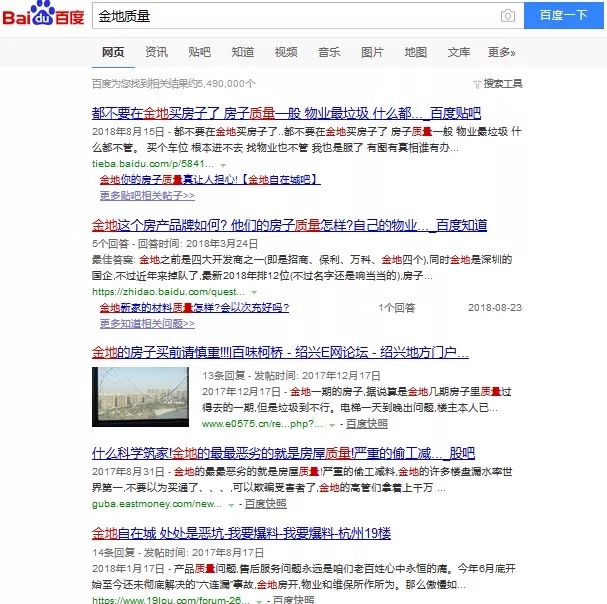Expand arrow next to zhidao.baidu.com URL
The width and height of the screenshot is (607, 604).
point(254,292)
